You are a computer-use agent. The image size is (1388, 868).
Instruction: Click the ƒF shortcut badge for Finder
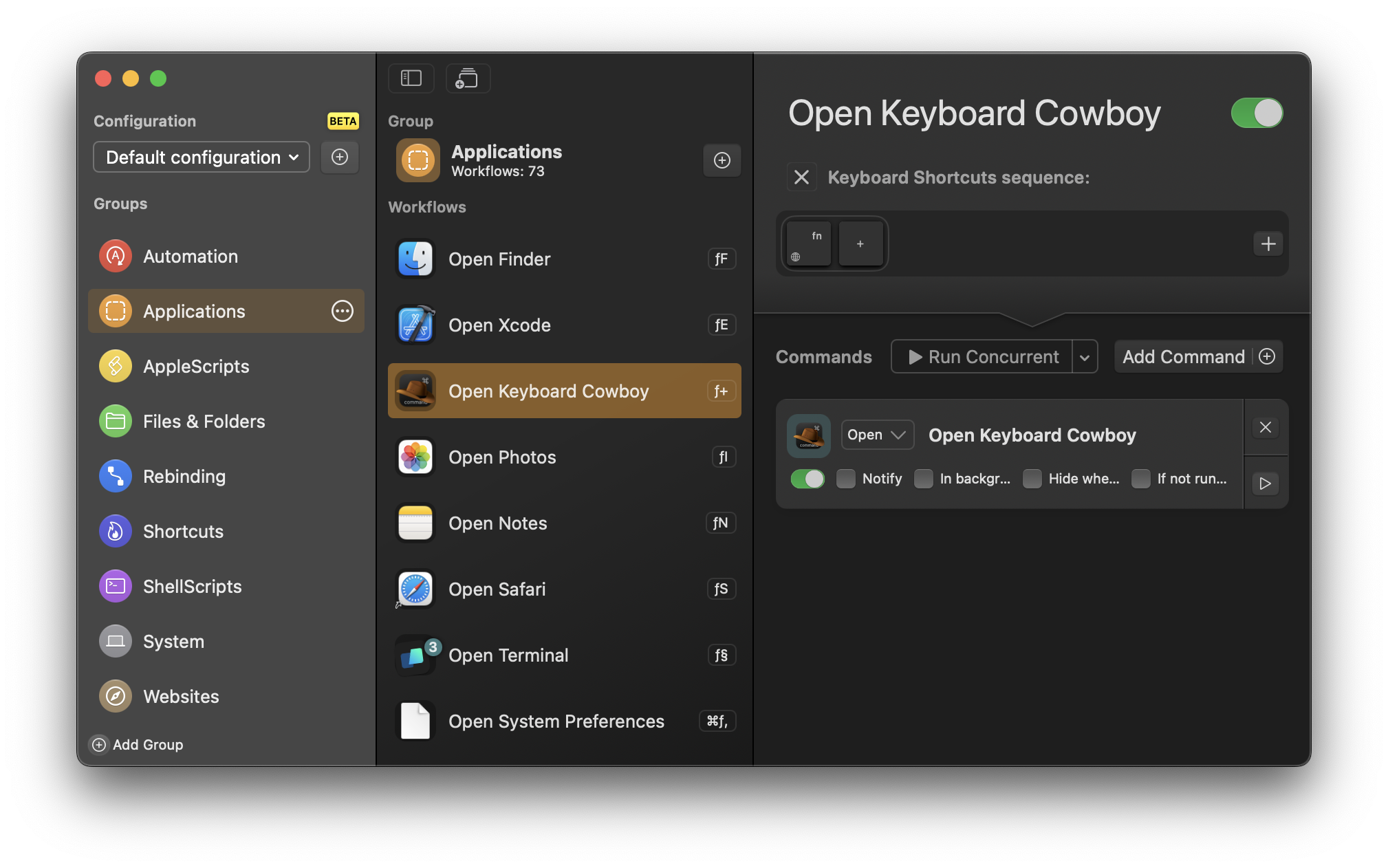pyautogui.click(x=722, y=259)
